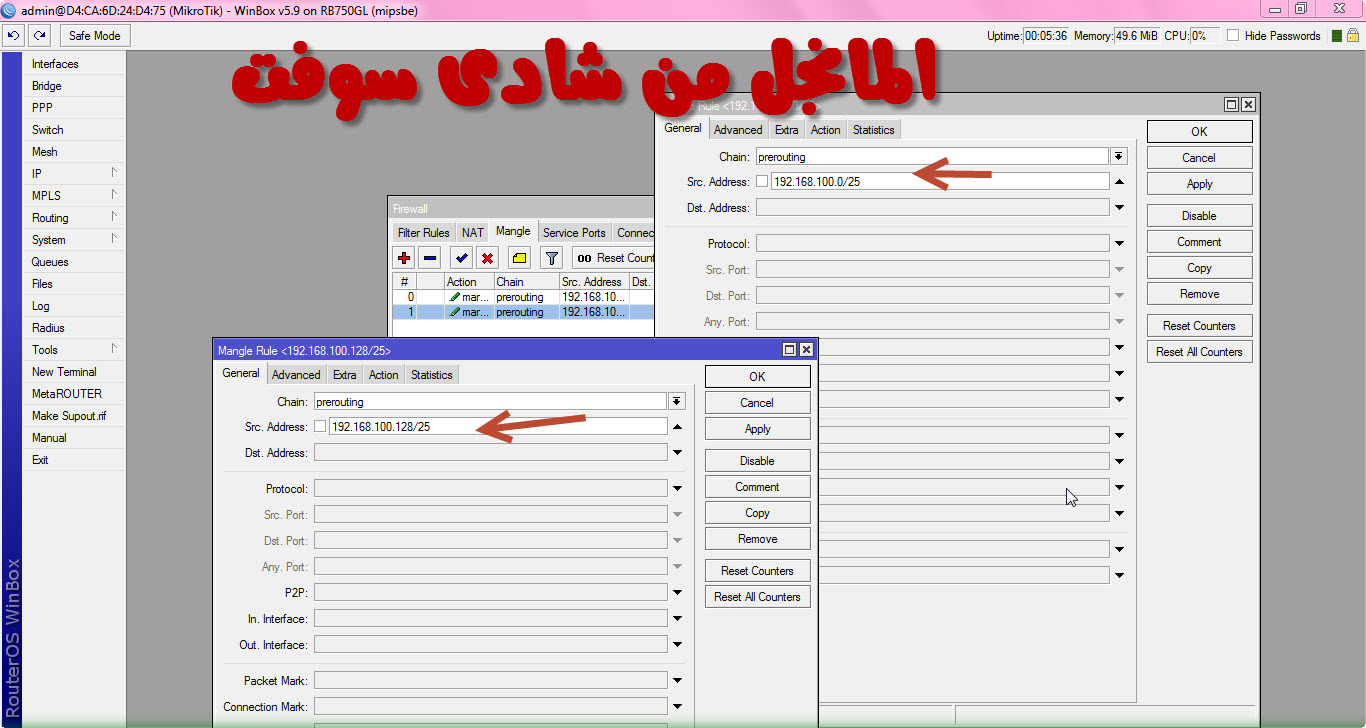Click the Chain column header in Firewall
Image resolution: width=1366 pixels, height=728 pixels.
[x=526, y=282]
